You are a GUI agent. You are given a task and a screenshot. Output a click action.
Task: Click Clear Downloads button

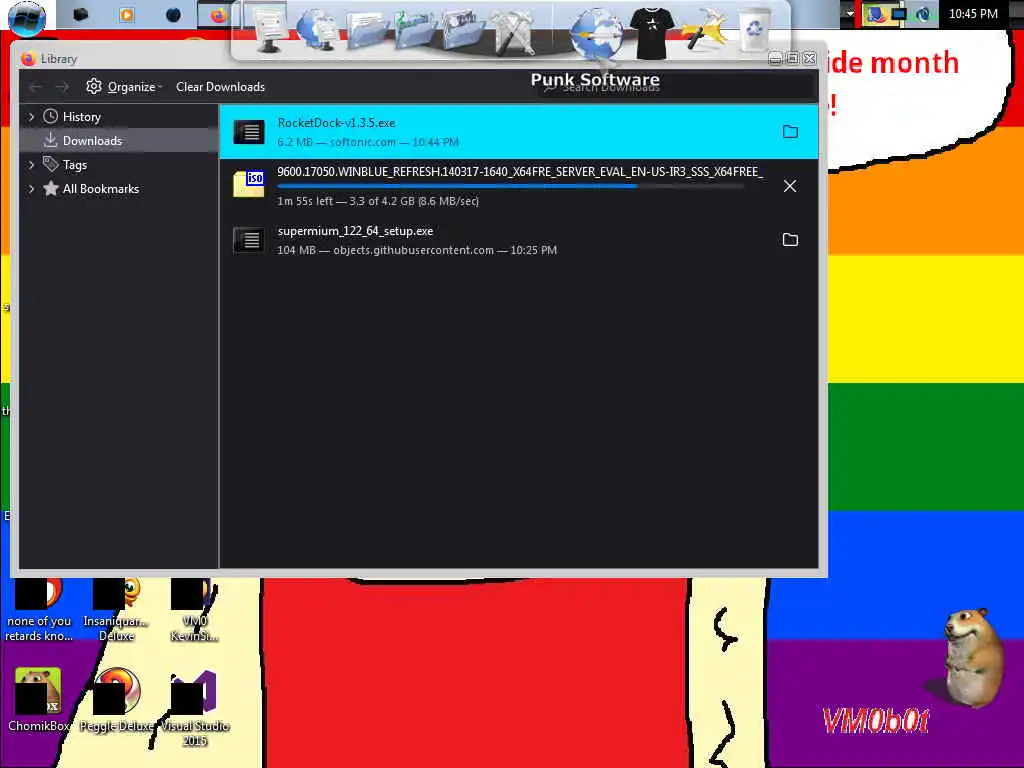(220, 87)
